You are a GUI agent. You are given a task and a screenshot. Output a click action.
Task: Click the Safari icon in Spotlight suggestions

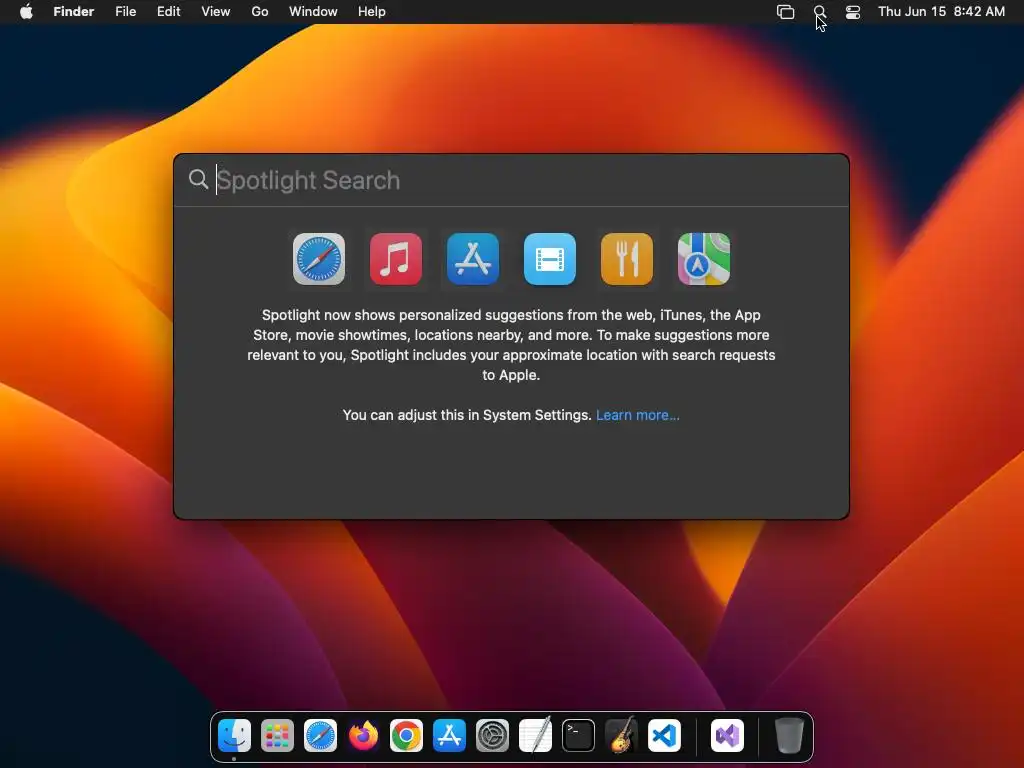pos(319,259)
